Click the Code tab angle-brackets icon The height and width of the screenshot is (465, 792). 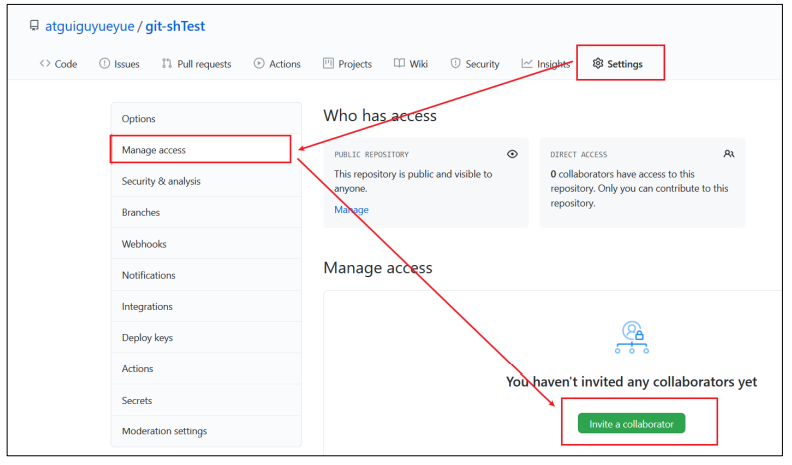tap(45, 64)
